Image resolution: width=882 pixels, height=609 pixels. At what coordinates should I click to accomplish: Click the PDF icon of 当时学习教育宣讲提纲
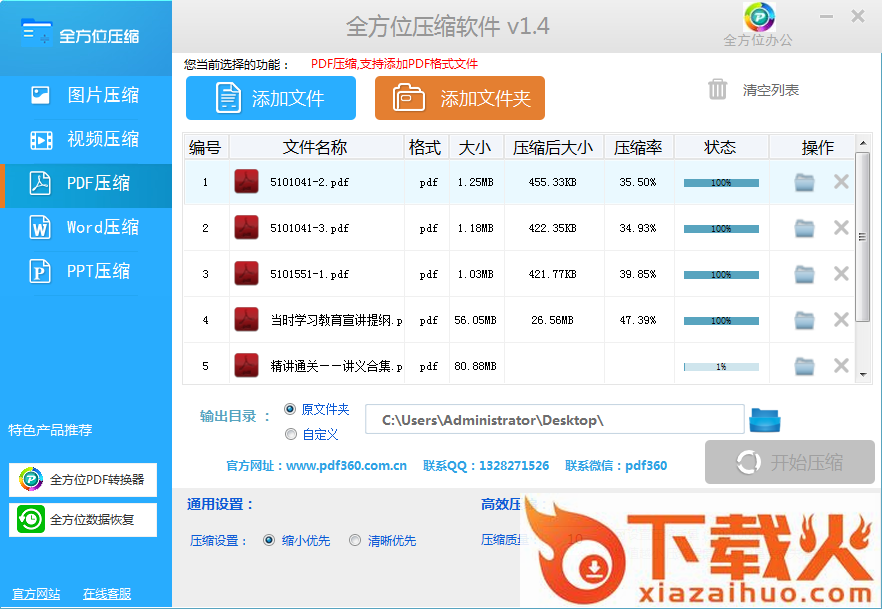(x=246, y=320)
